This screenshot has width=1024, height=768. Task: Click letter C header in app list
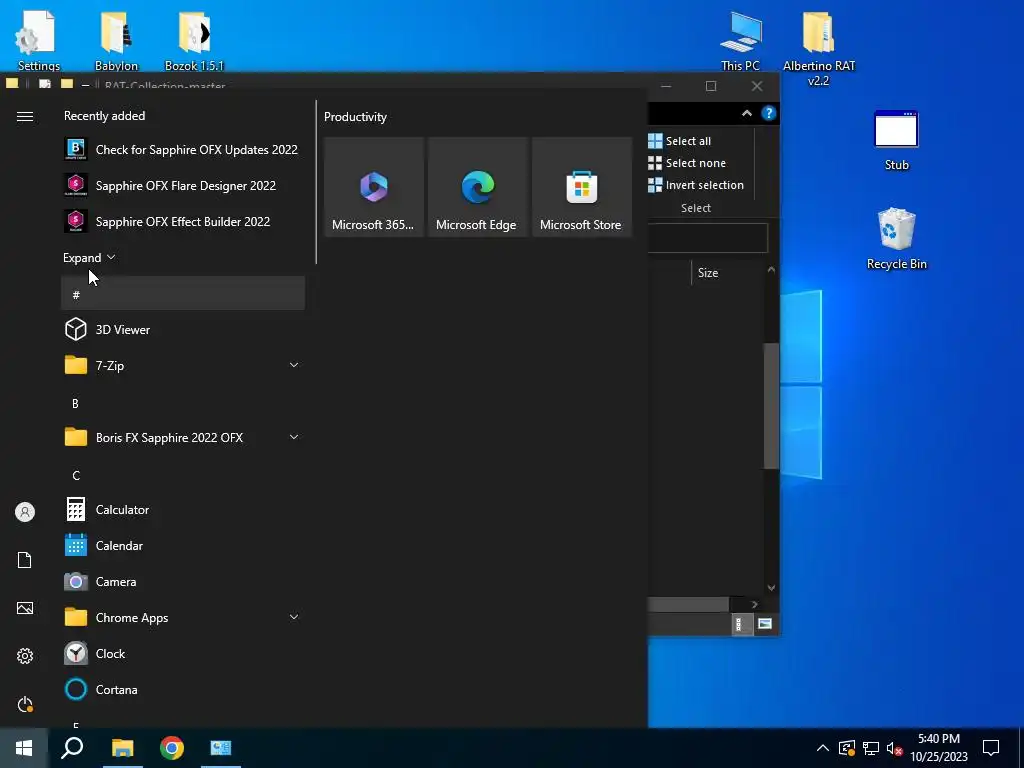[76, 475]
